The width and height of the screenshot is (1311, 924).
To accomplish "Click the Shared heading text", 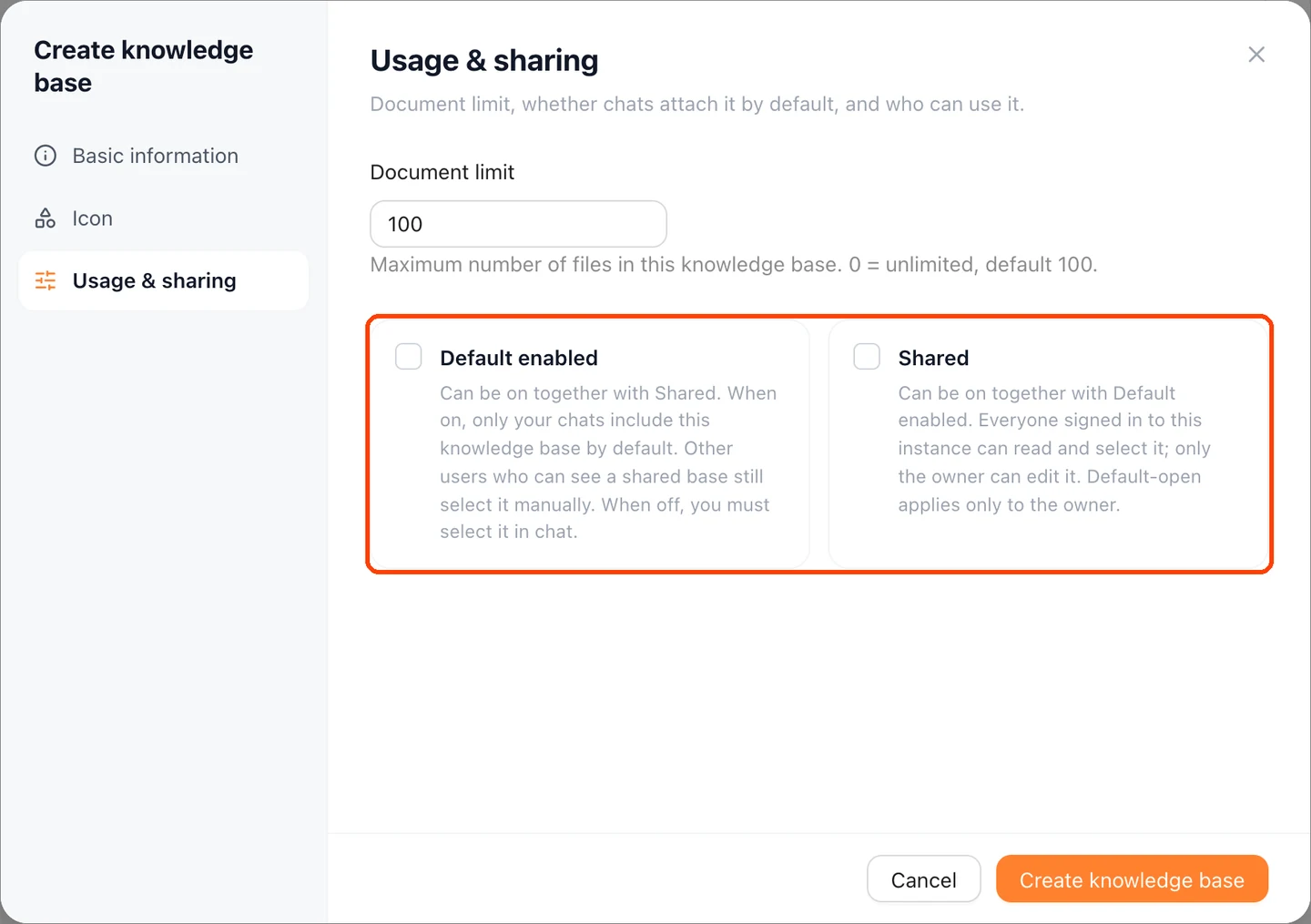I will pos(933,358).
